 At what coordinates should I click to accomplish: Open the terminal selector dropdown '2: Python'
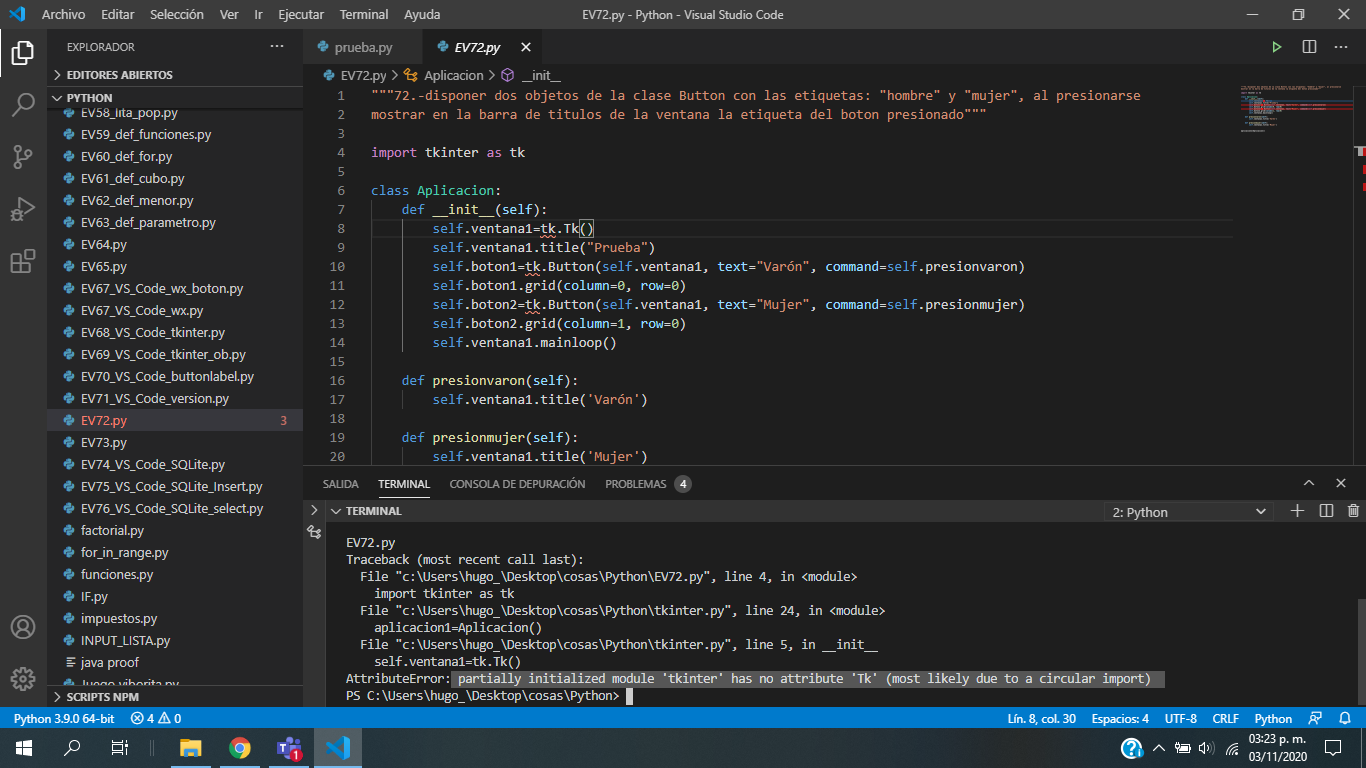(x=1191, y=512)
